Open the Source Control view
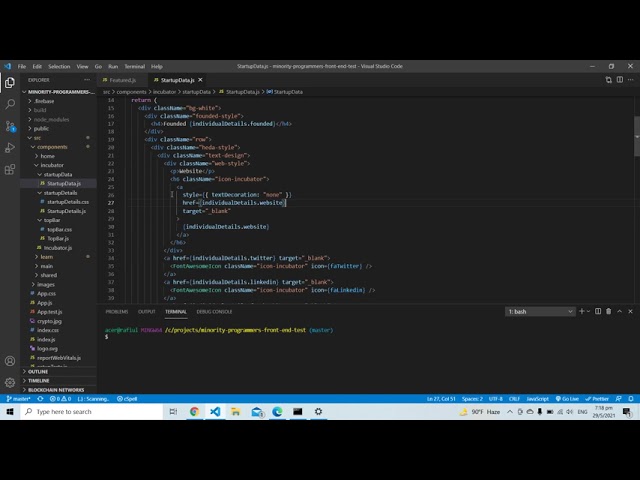The width and height of the screenshot is (640, 480). tap(10, 126)
